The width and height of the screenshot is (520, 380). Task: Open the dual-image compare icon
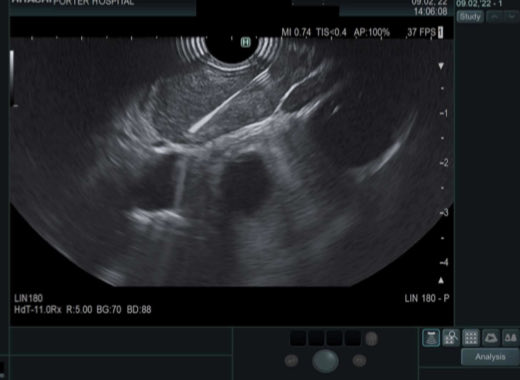tap(510, 338)
